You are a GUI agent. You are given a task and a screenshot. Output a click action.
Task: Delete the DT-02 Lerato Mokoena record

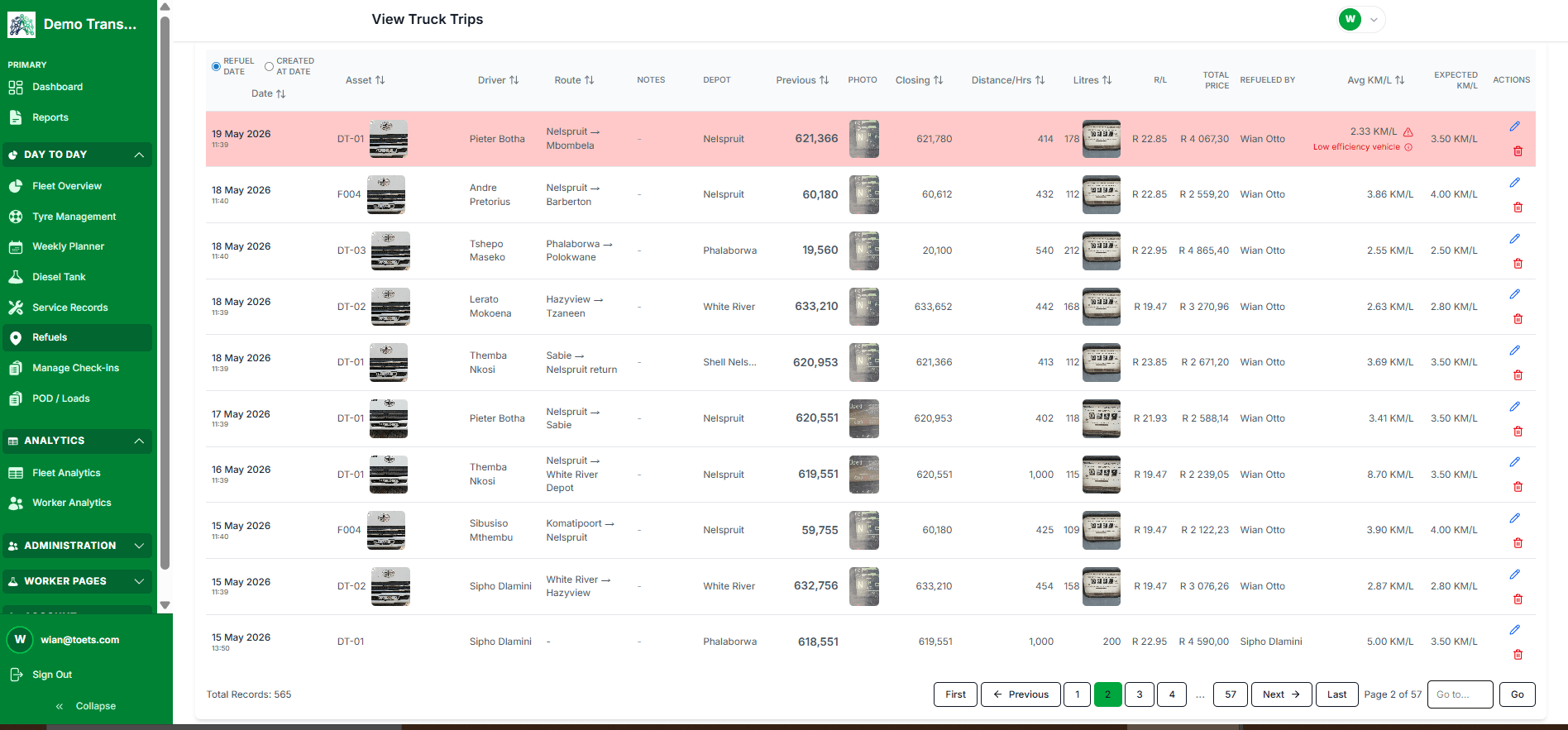tap(1518, 319)
